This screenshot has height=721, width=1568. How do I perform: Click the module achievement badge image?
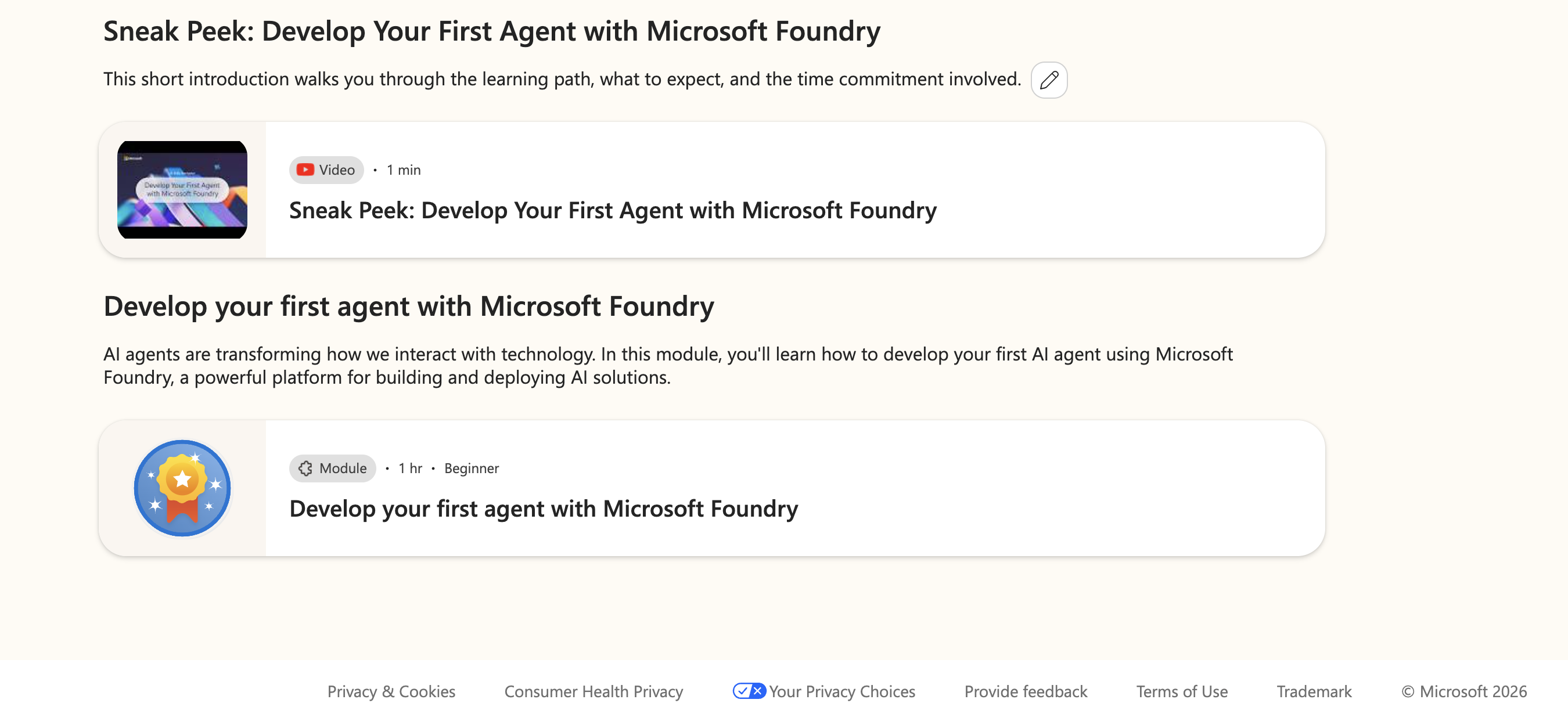pyautogui.click(x=182, y=488)
